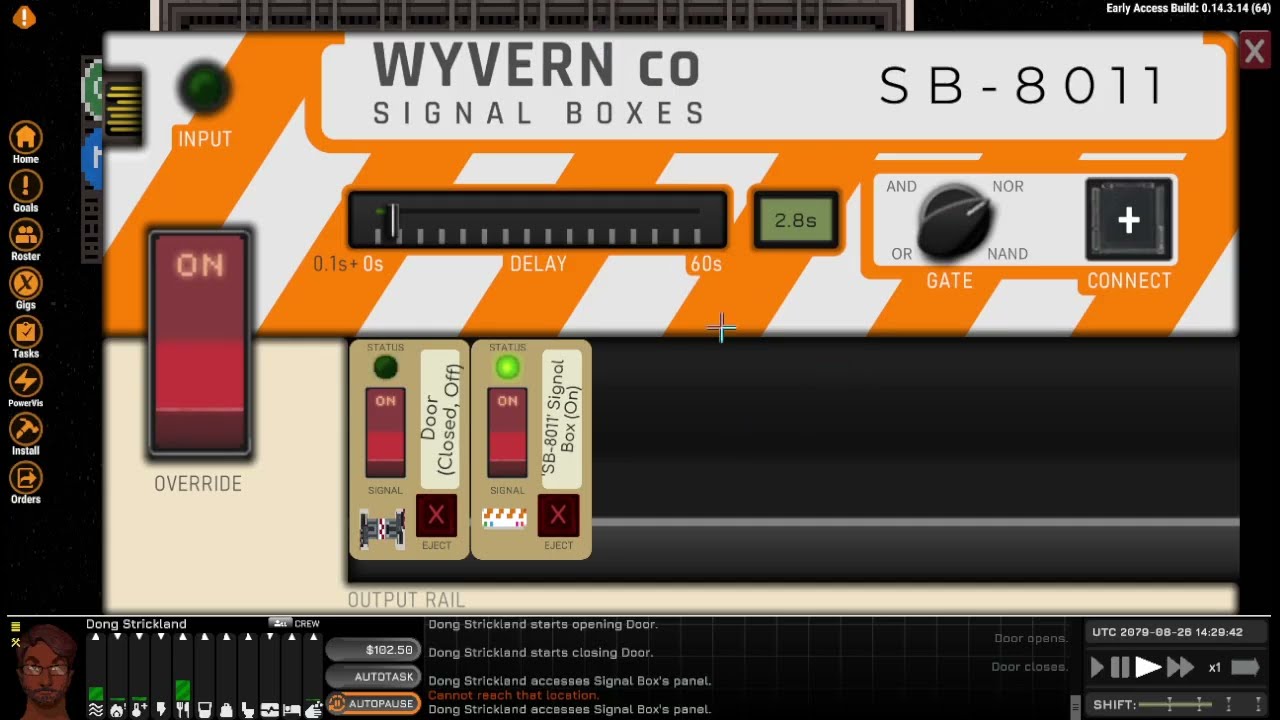Screen dimensions: 1280x720
Task: Select the OR gate label
Action: [902, 254]
